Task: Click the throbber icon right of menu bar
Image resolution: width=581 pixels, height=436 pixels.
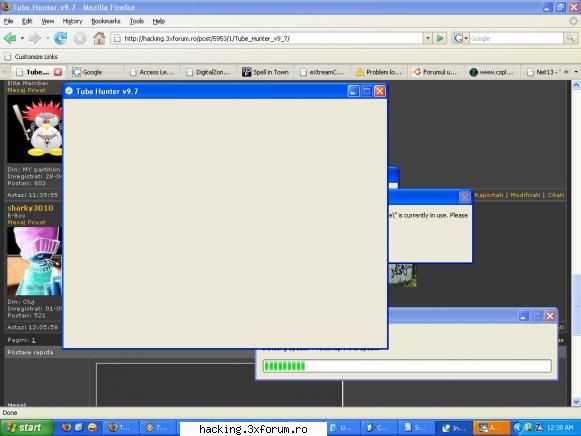Action: [573, 21]
